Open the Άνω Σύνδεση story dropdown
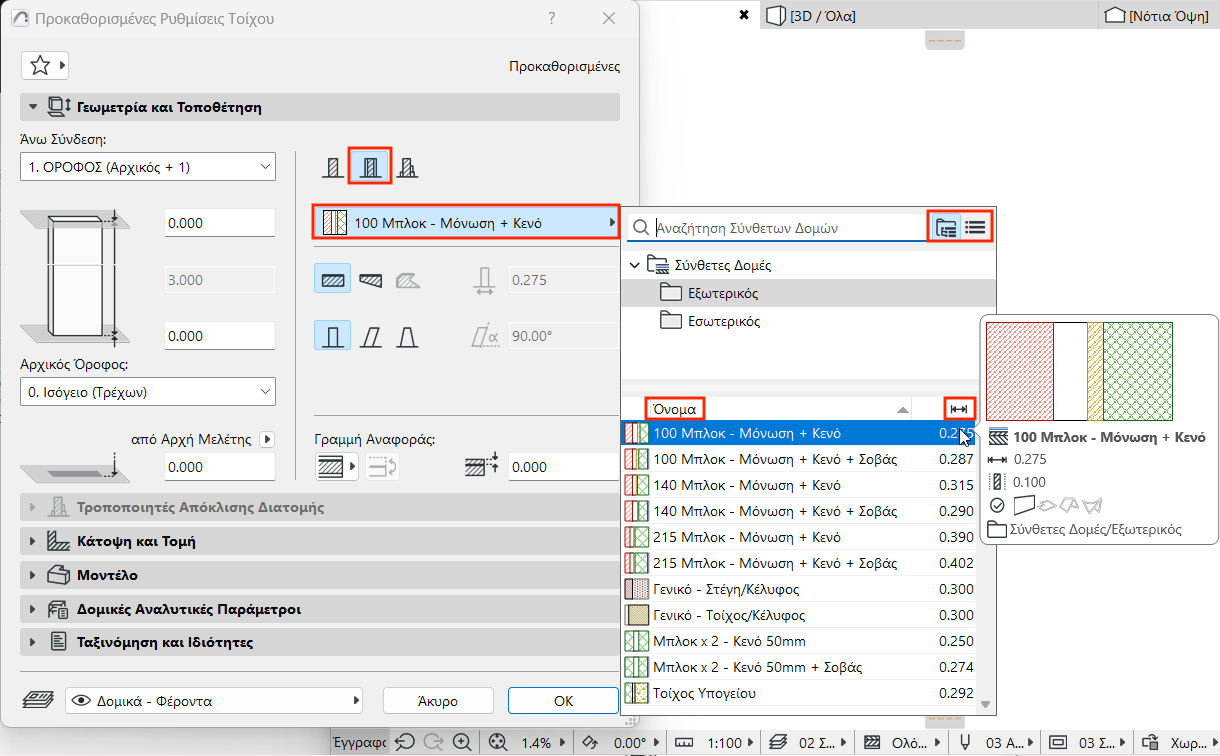The image size is (1220, 756). coord(148,167)
